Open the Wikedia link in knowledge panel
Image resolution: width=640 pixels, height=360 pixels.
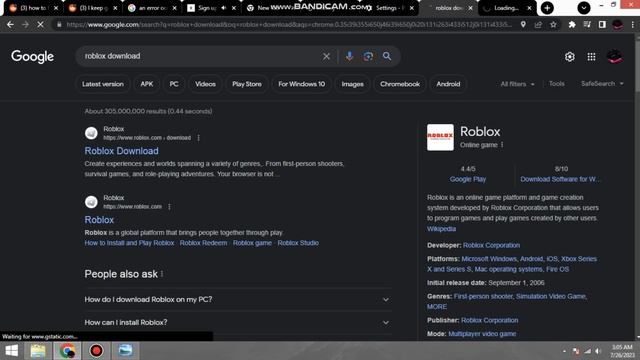point(441,229)
